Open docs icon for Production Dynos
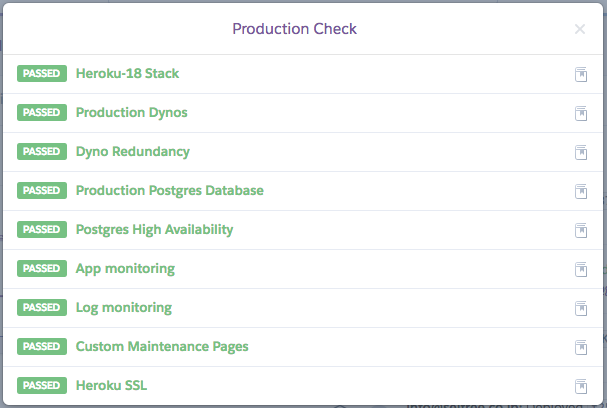Viewport: 607px width, 408px height. click(x=581, y=113)
